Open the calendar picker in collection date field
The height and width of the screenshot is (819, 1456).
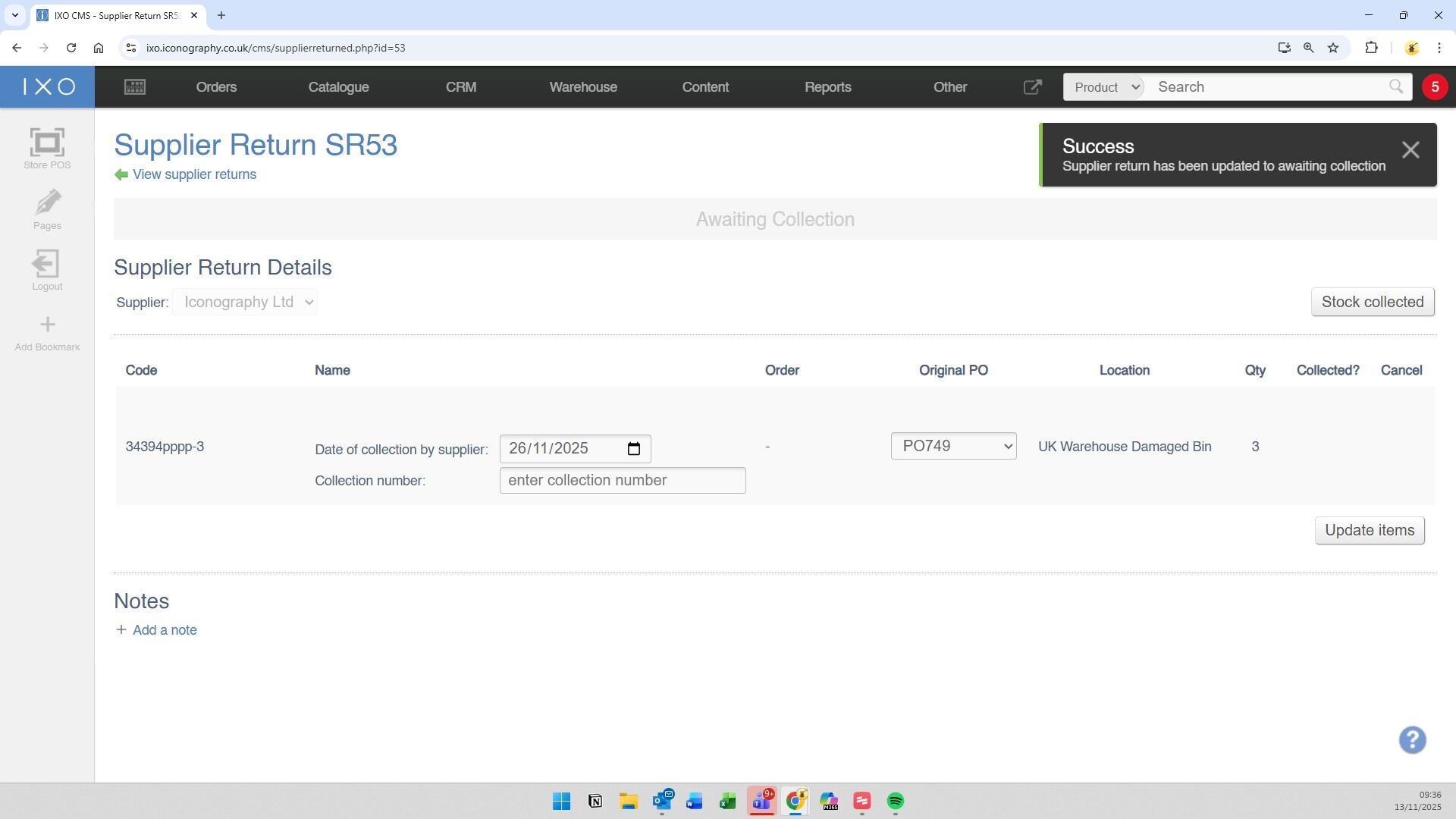634,449
